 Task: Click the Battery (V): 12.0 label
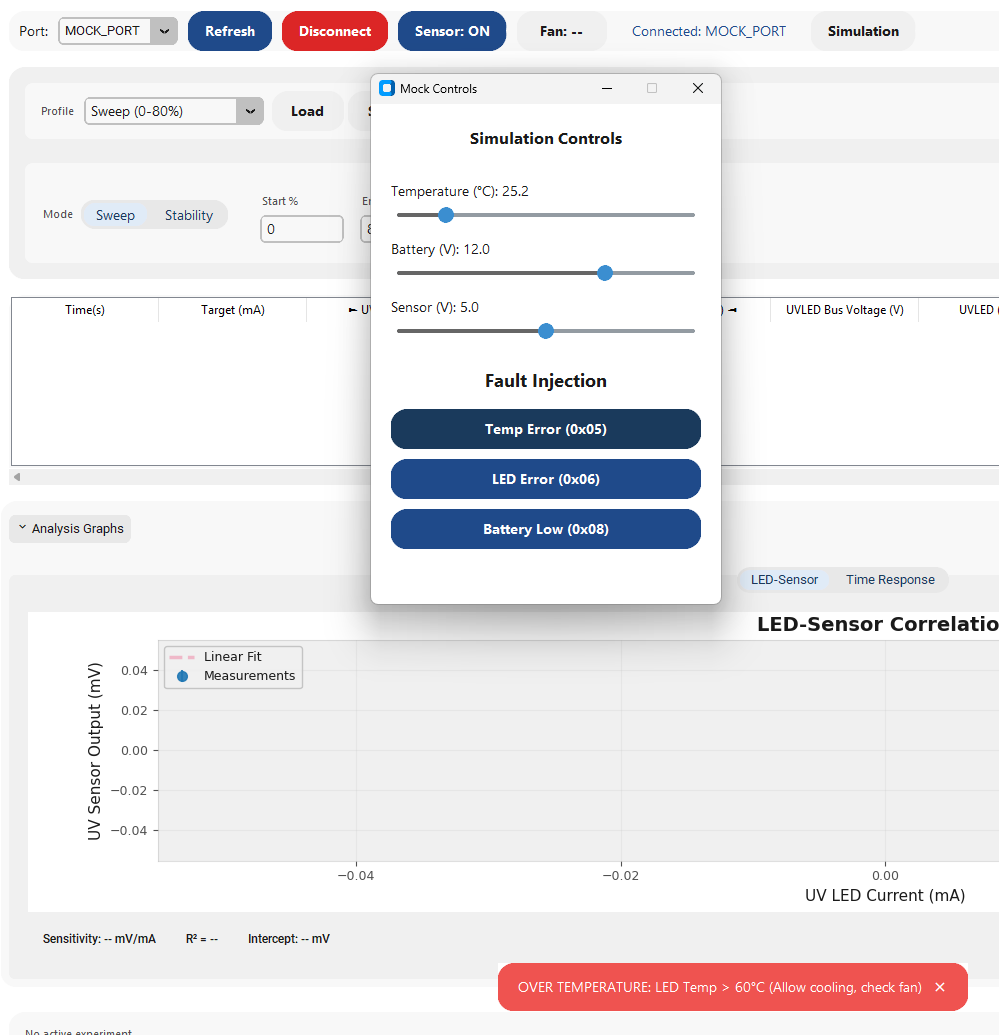pos(440,250)
